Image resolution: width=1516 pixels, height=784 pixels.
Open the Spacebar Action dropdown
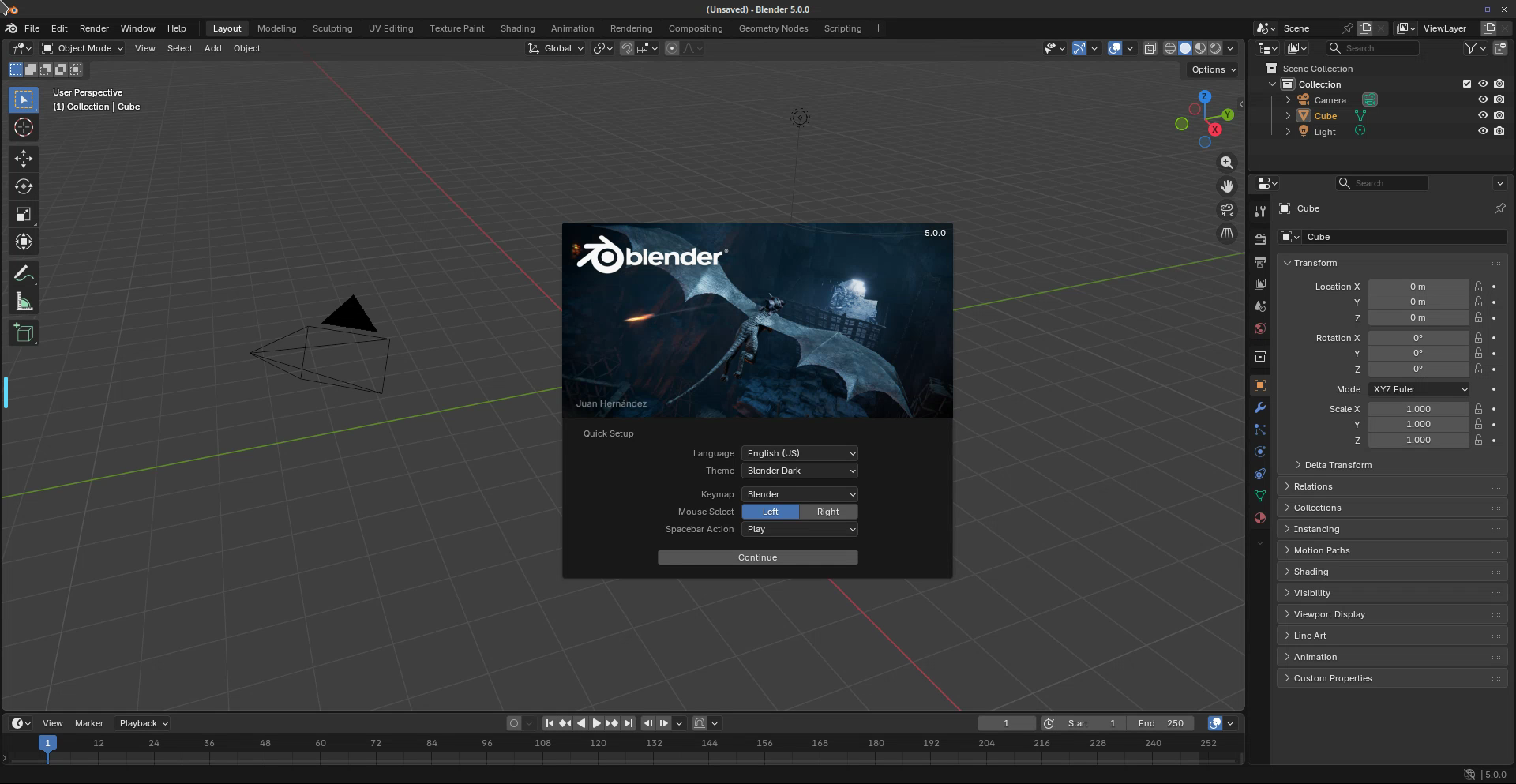(799, 529)
